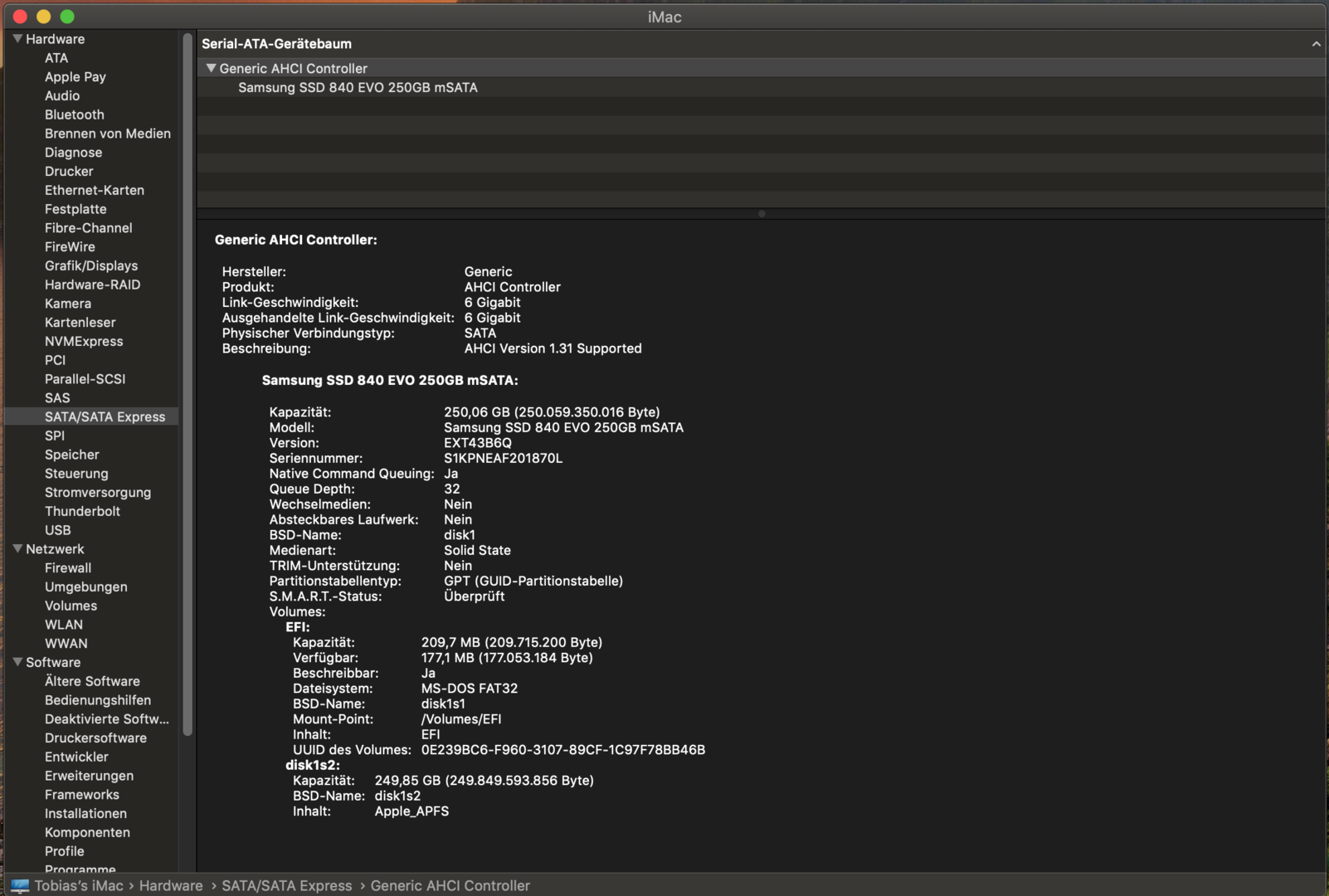Click Tobias's iMac in path bar

pos(79,886)
